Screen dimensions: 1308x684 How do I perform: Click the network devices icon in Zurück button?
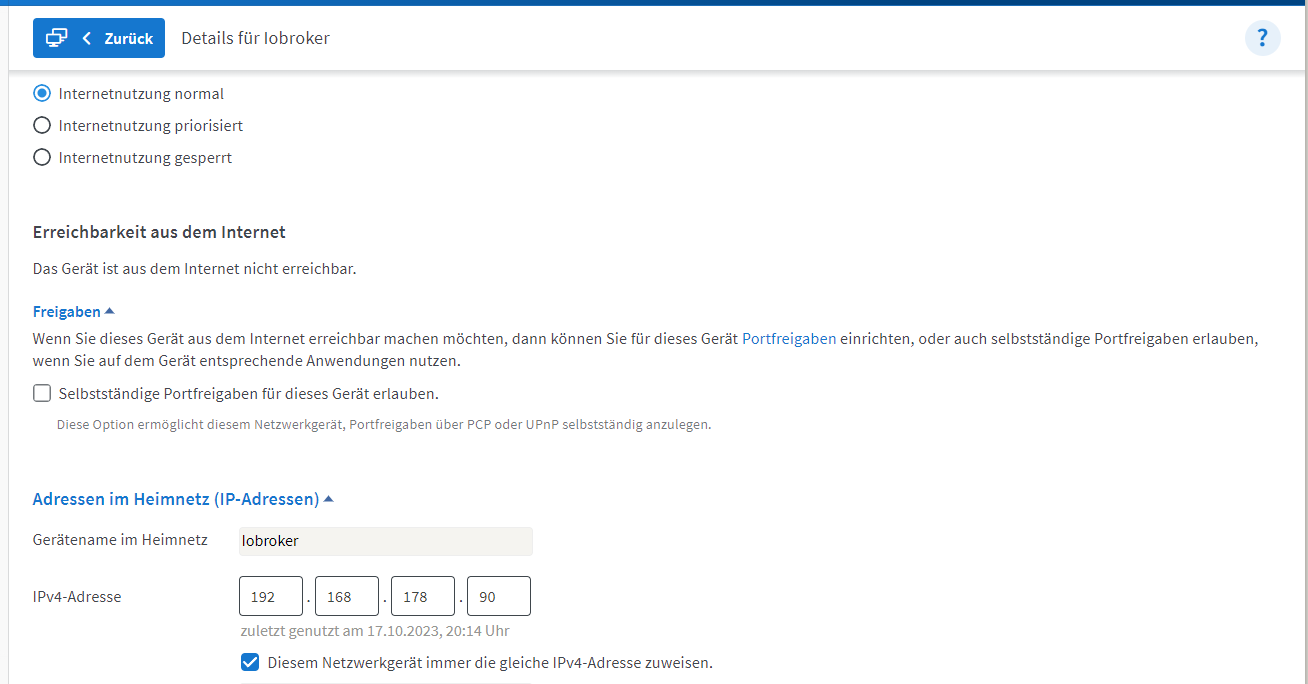tap(56, 38)
